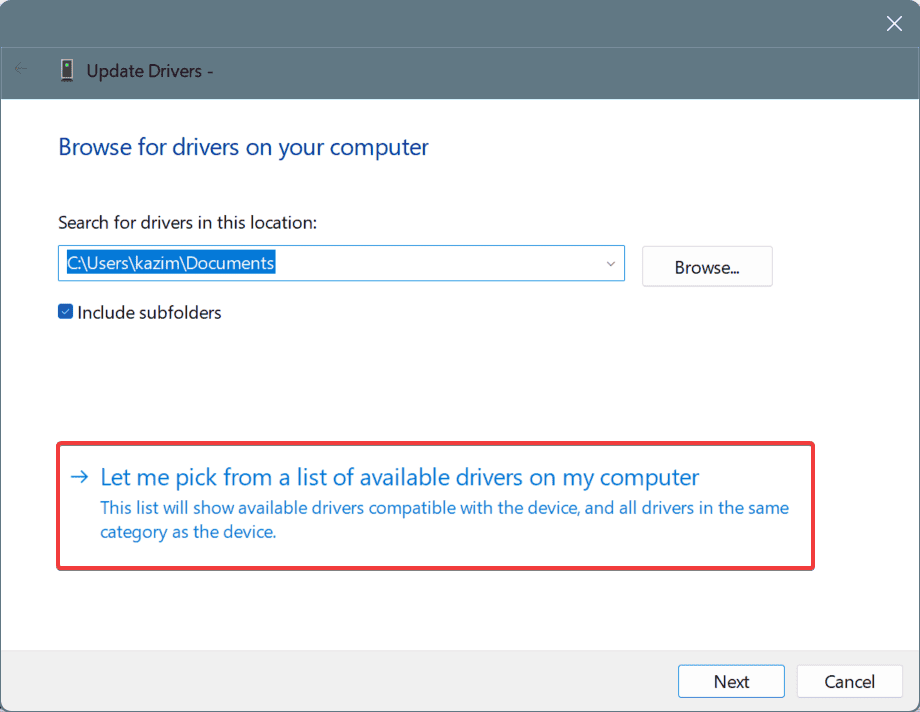Click the 'Browse for drivers on your computer' heading

[243, 147]
